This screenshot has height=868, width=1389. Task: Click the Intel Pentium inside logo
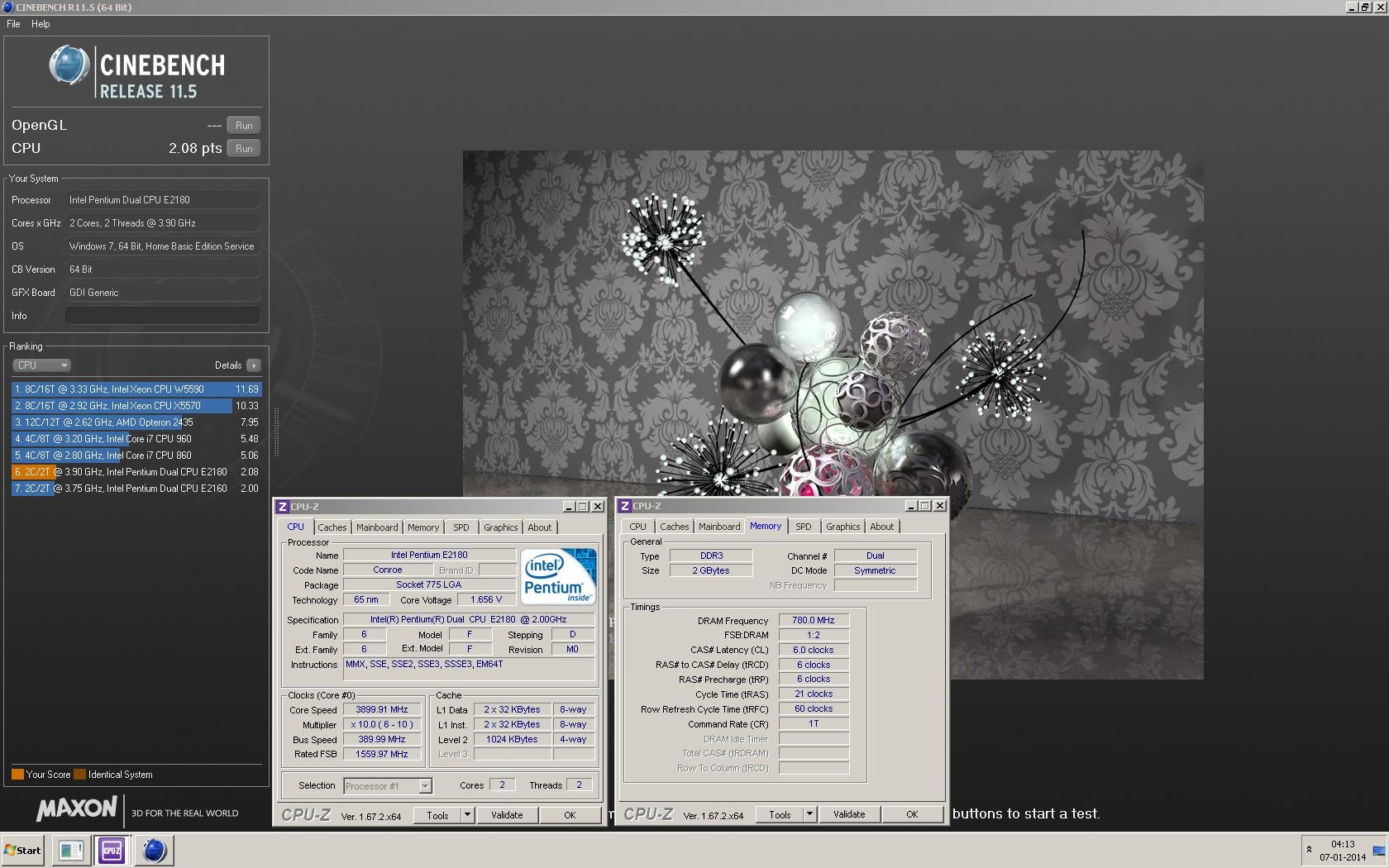[x=559, y=575]
